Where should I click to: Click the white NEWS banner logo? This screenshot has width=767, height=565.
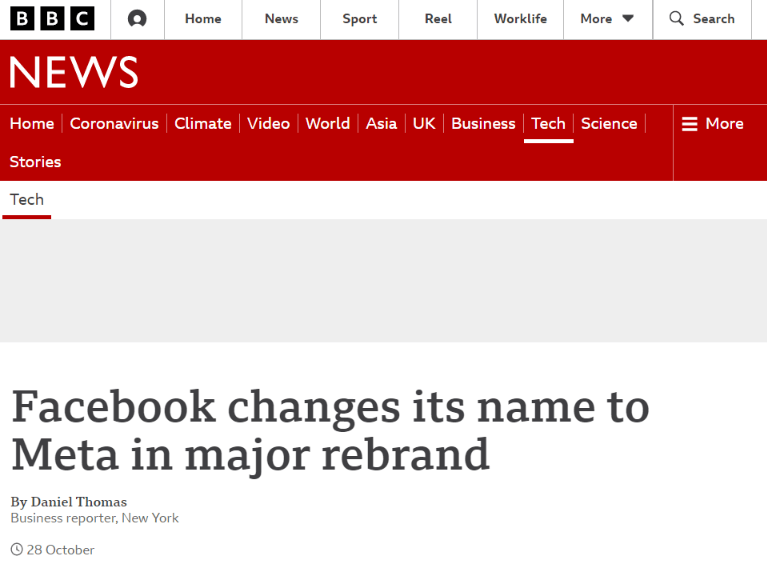(74, 72)
